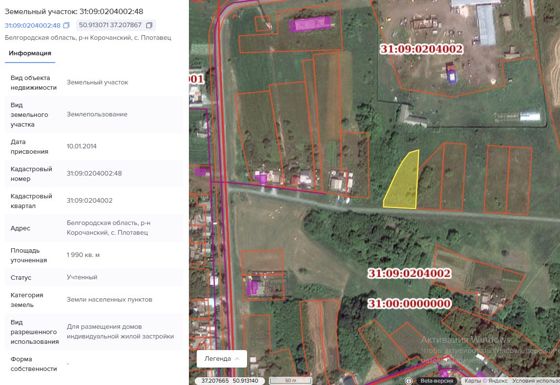Select the area value 1 990 кв. м
560x385 pixels.
83,255
